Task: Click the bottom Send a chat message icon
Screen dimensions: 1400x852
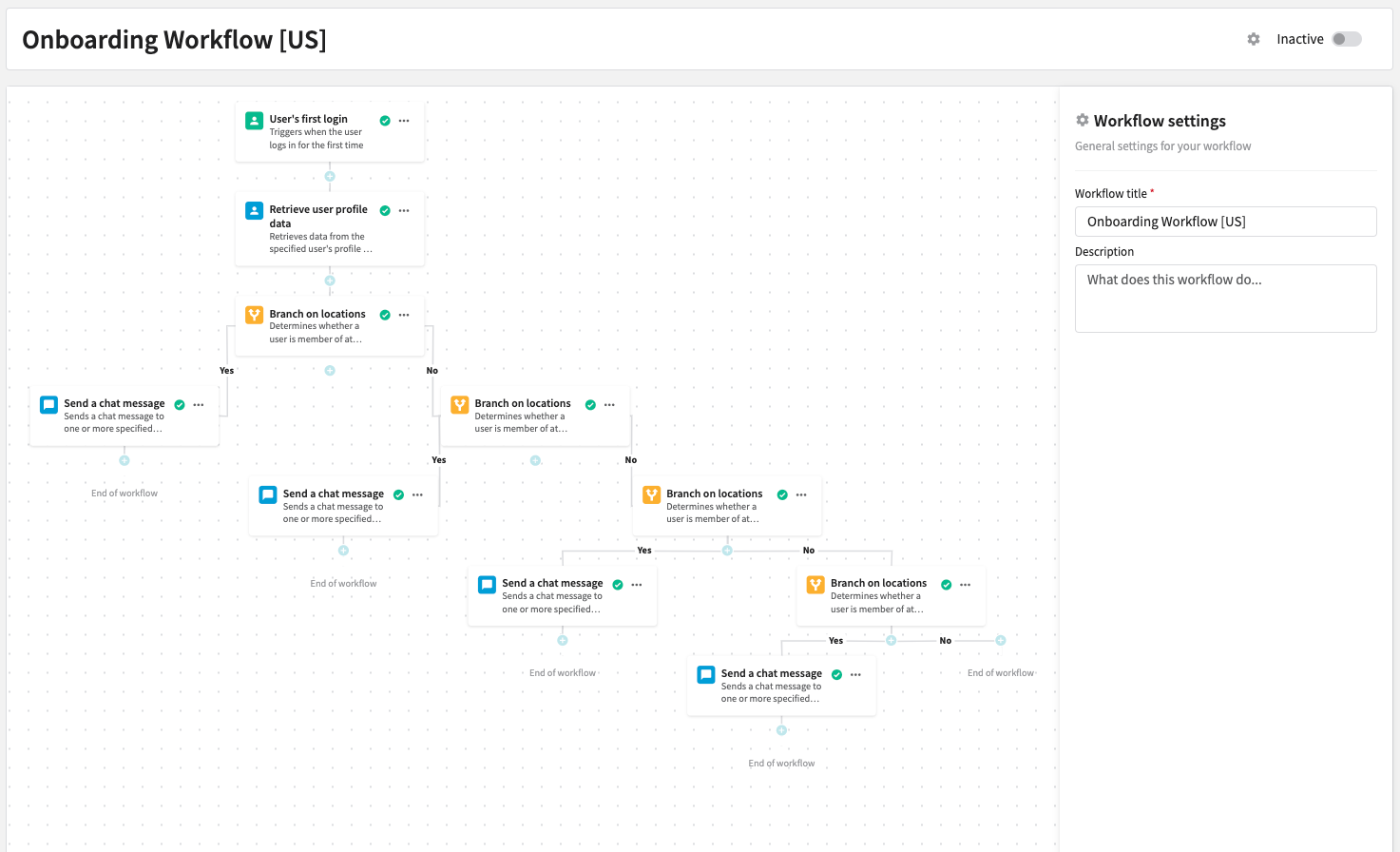Action: click(705, 675)
